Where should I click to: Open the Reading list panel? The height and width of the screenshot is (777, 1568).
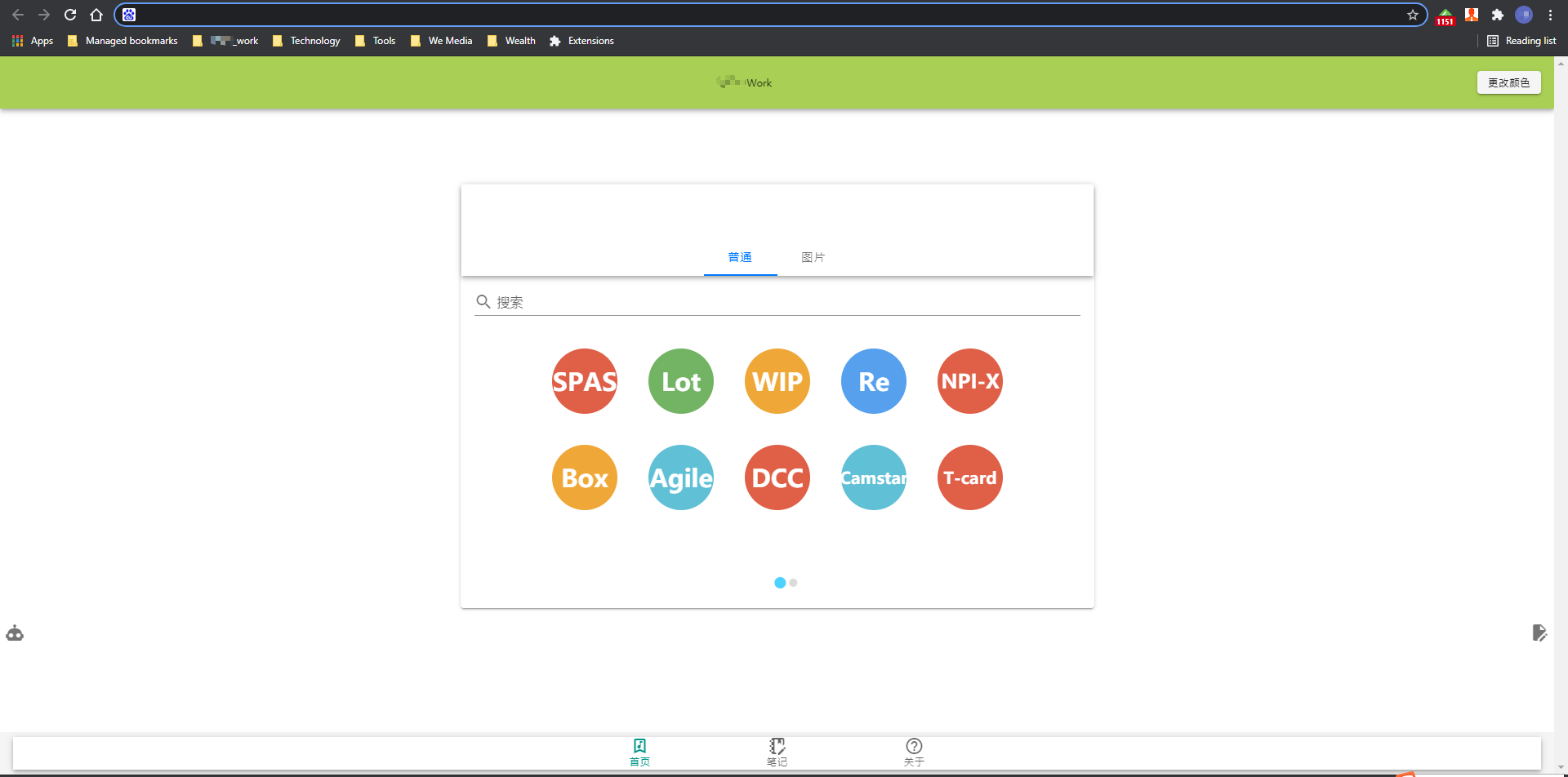pos(1521,41)
